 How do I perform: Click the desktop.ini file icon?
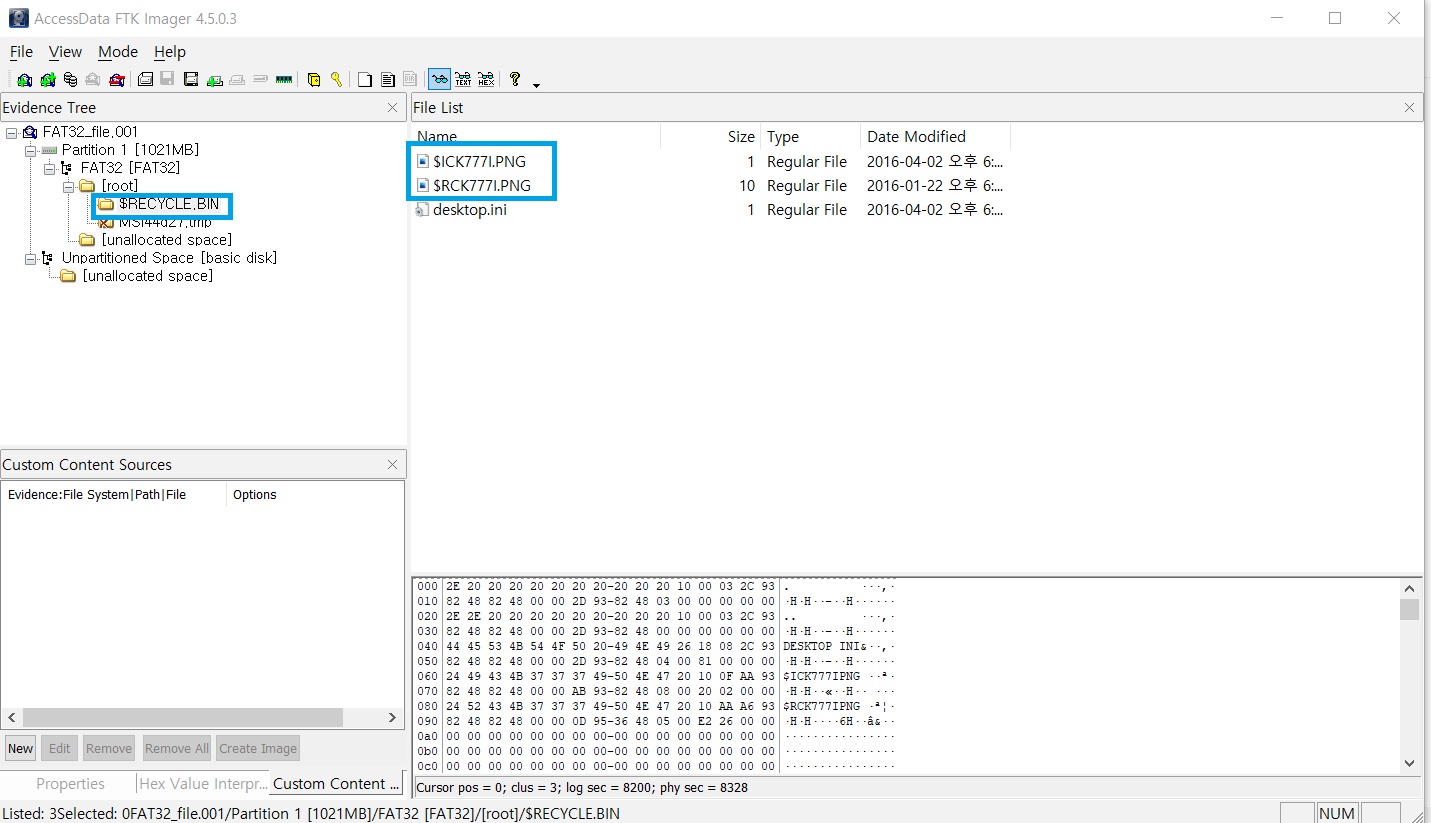click(x=422, y=209)
